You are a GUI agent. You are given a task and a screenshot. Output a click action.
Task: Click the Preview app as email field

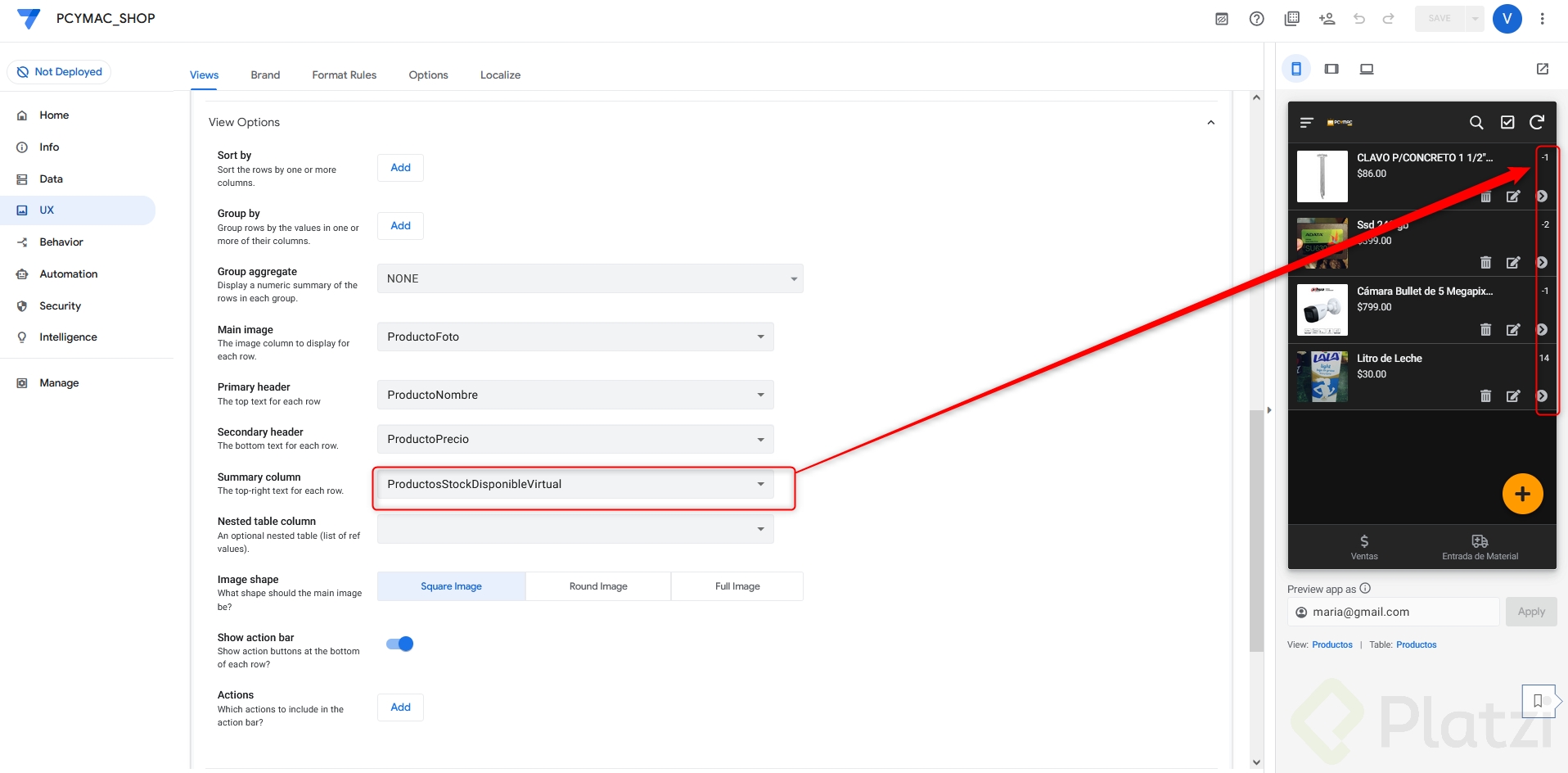pos(1394,612)
